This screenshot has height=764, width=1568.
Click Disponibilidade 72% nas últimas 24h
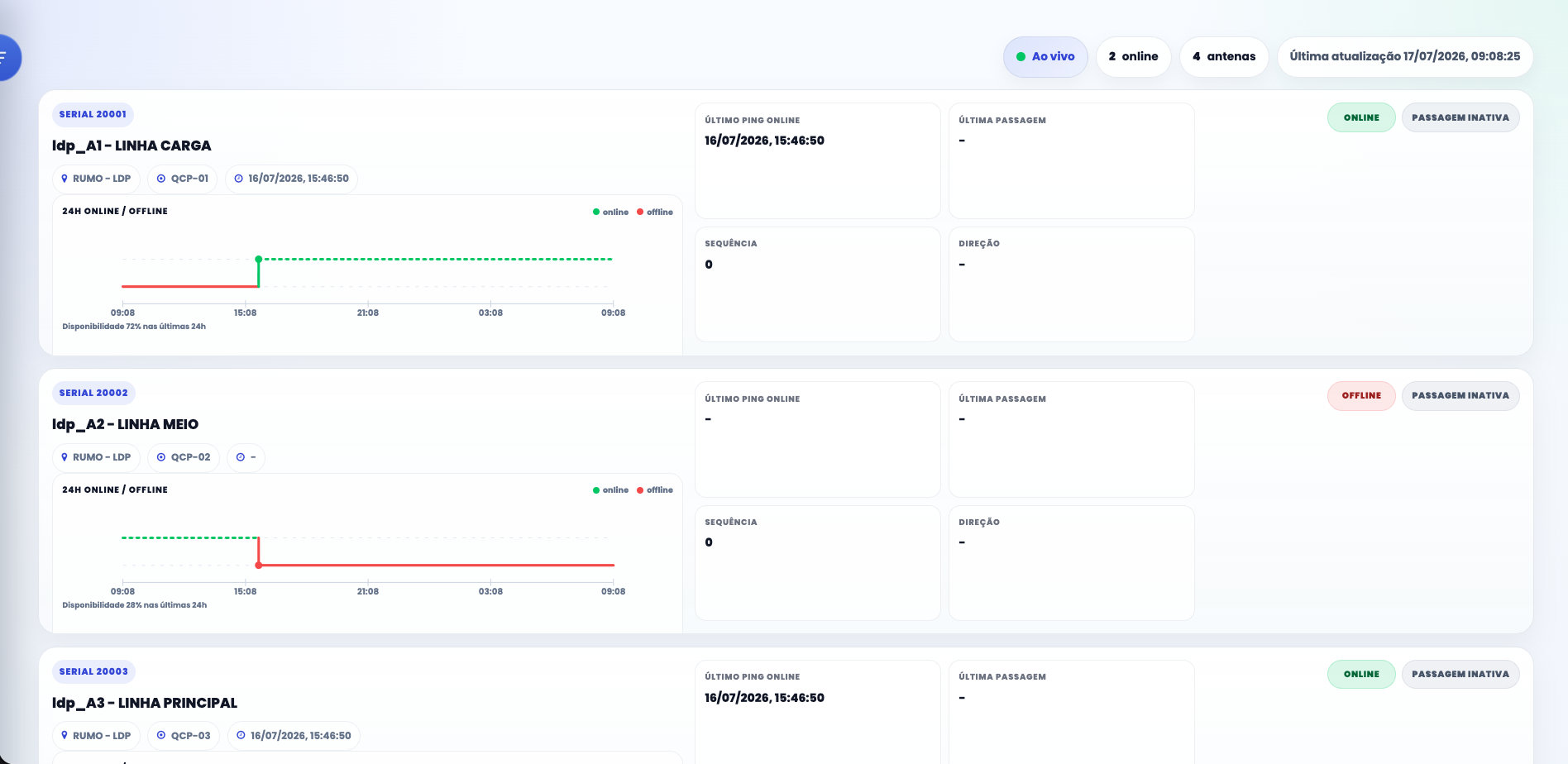[134, 327]
